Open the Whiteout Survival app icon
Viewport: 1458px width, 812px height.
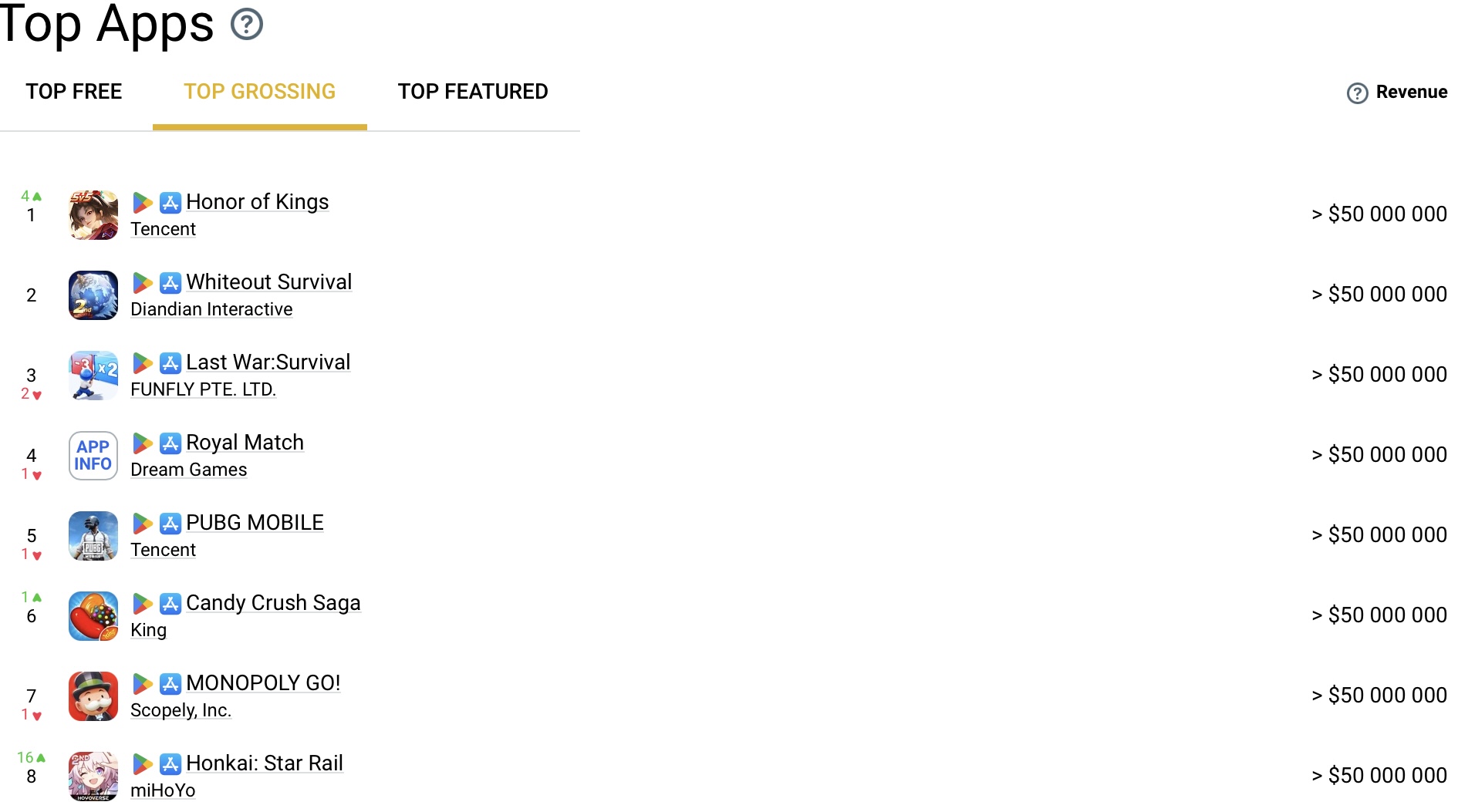coord(93,295)
